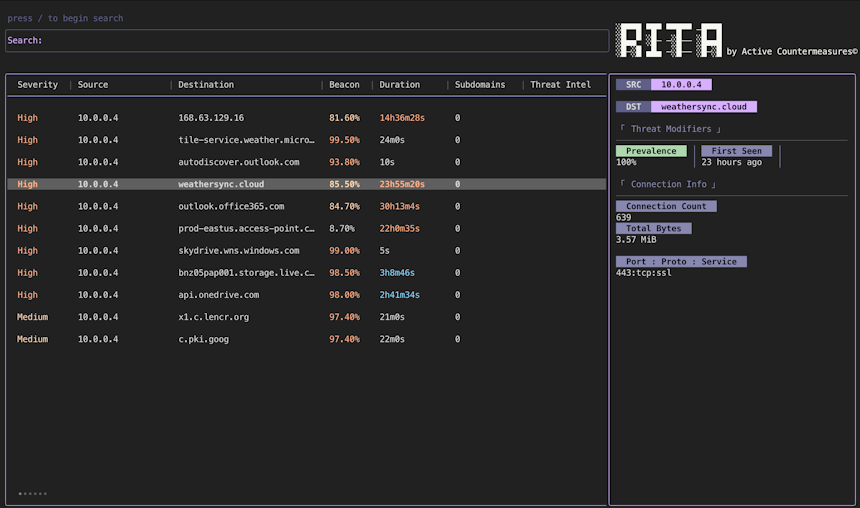Screen dimensions: 860x508
Task: Click the Source column header
Action: tap(93, 84)
